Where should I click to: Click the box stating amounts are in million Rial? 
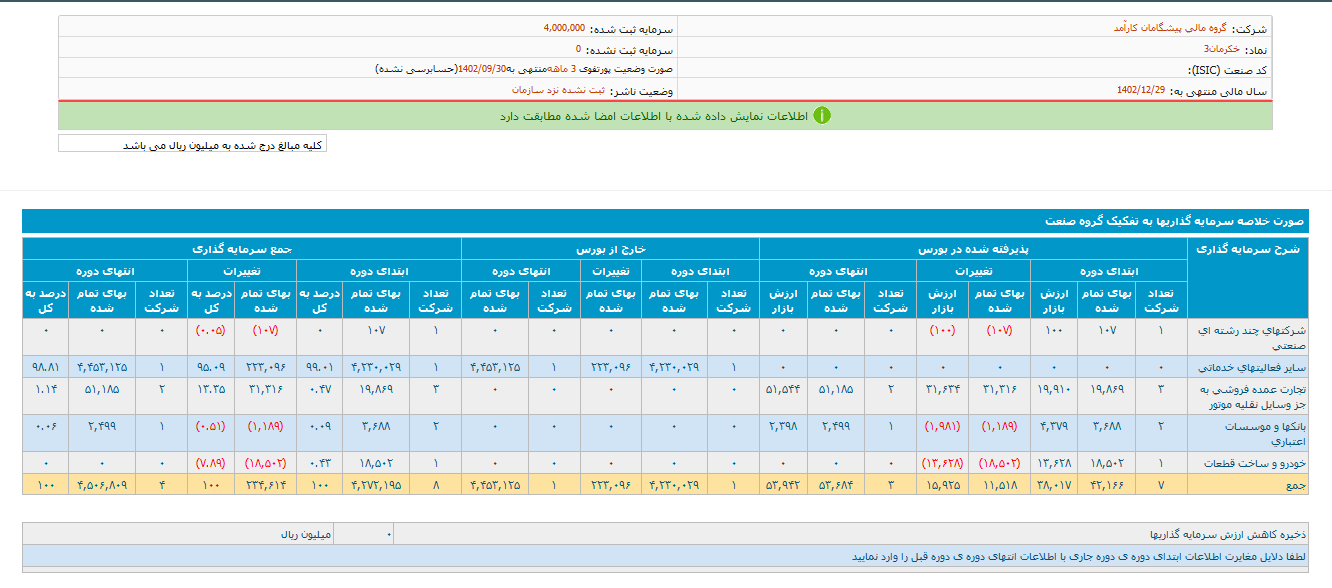[192, 145]
